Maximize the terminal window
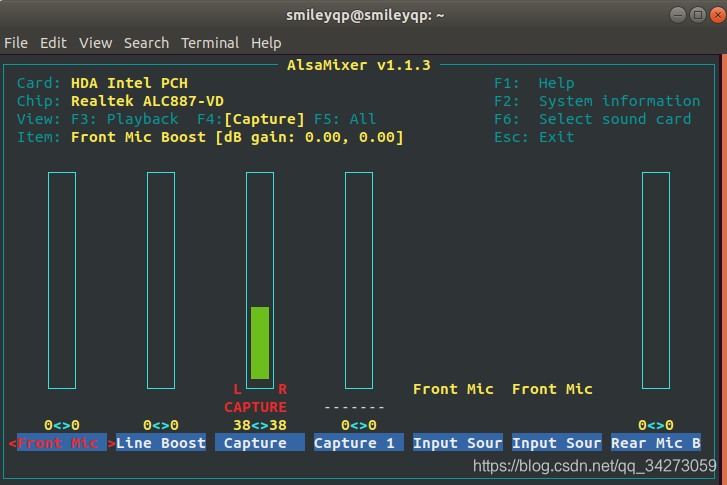727x485 pixels. tap(698, 15)
